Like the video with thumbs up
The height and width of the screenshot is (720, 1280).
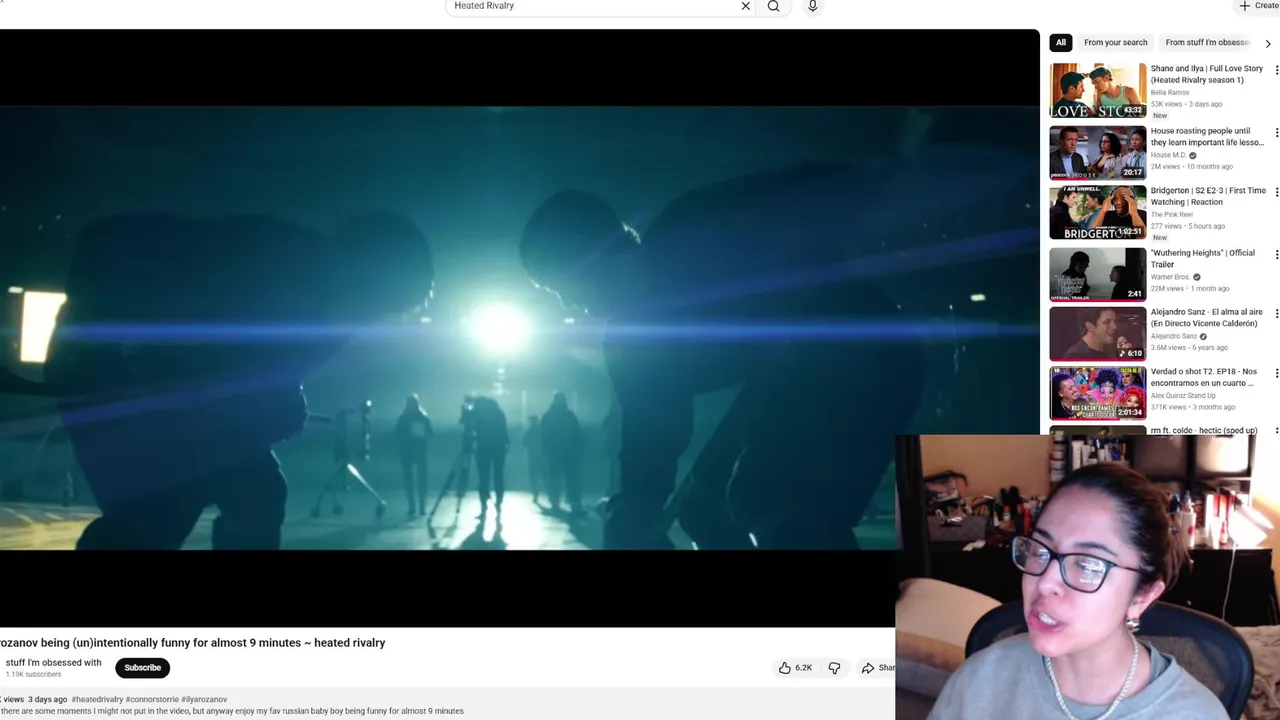click(796, 668)
